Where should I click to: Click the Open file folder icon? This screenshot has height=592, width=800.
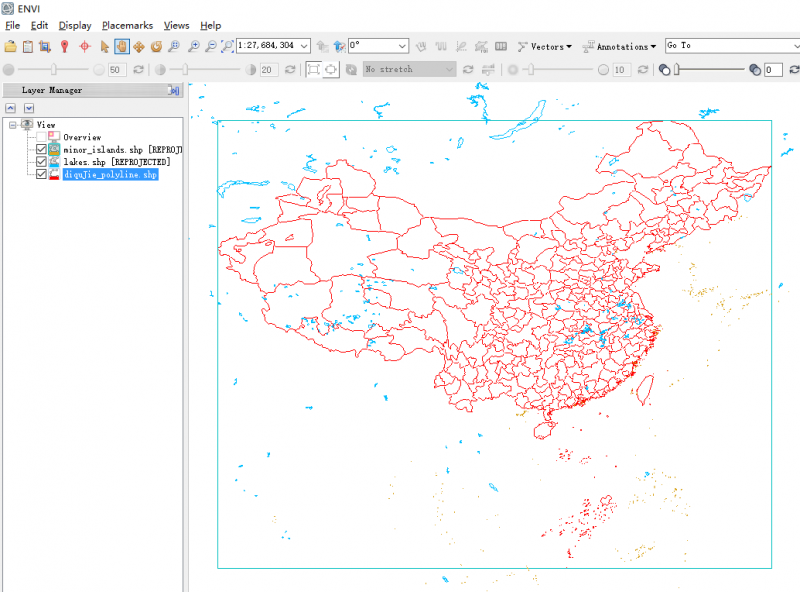[11, 46]
